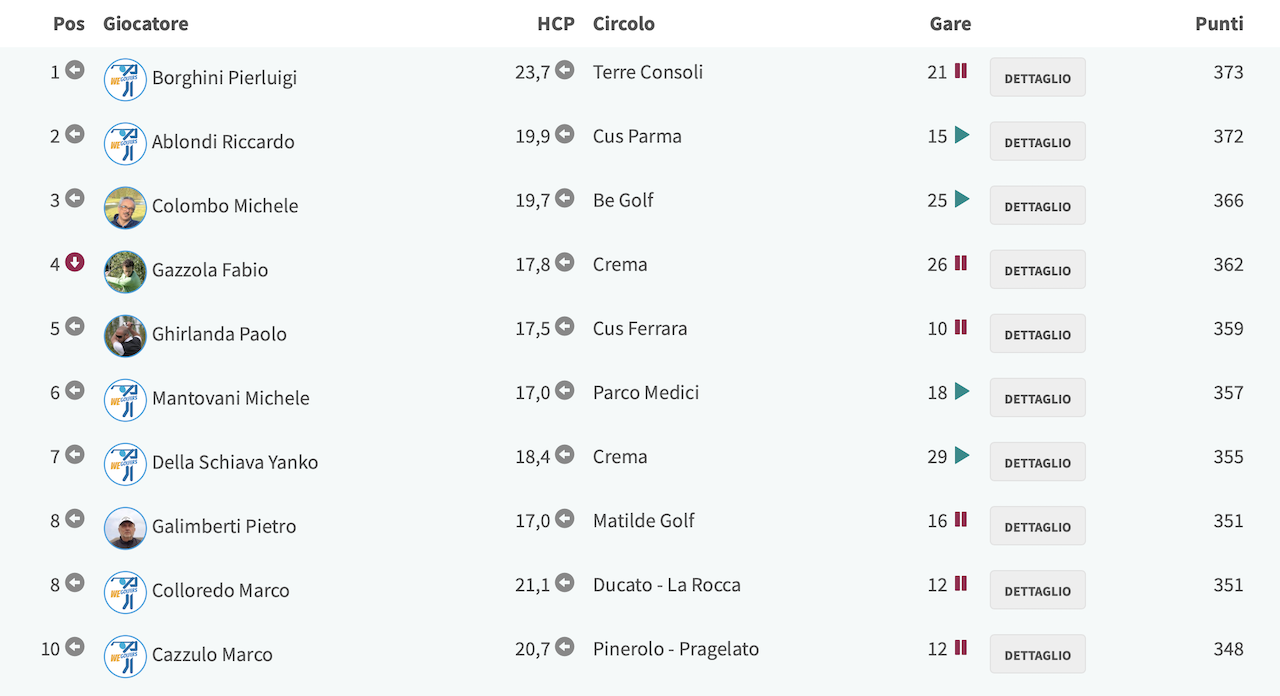This screenshot has width=1280, height=696.
Task: Click the red pause bars next to 21 gare
Action: click(x=961, y=71)
